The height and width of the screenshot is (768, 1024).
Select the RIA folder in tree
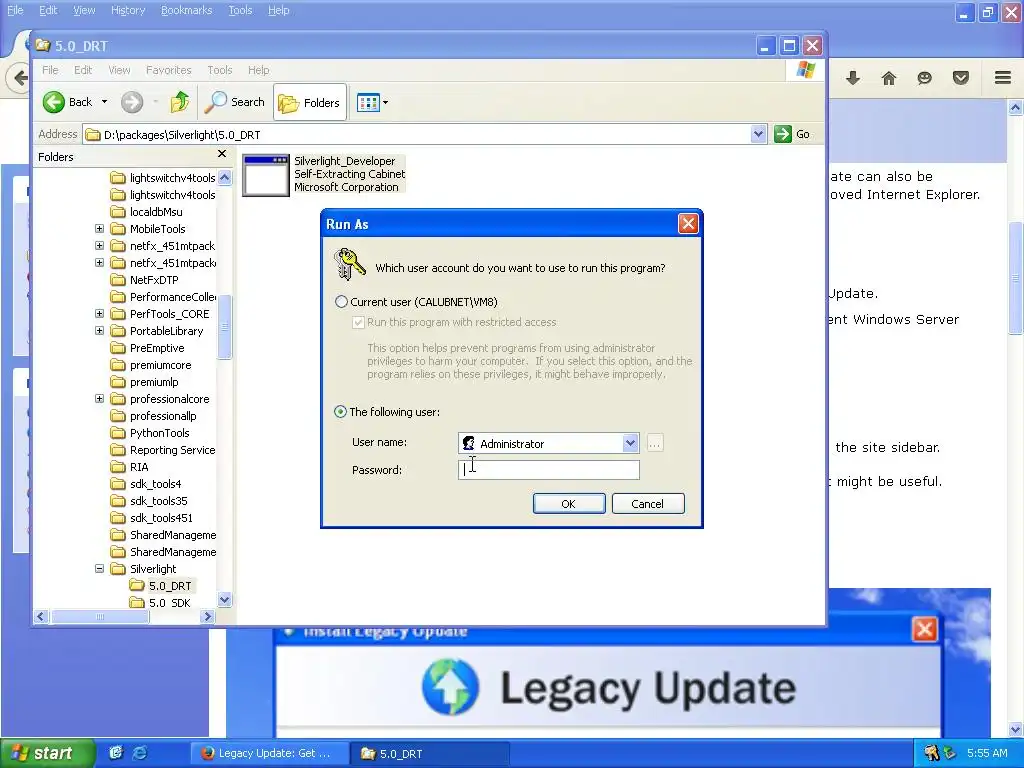tap(138, 467)
